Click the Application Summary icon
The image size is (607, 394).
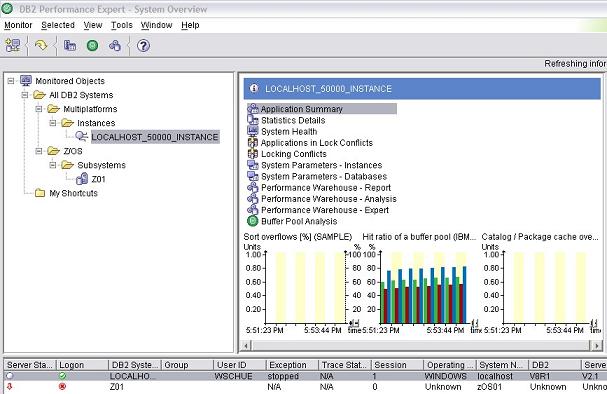tap(253, 109)
